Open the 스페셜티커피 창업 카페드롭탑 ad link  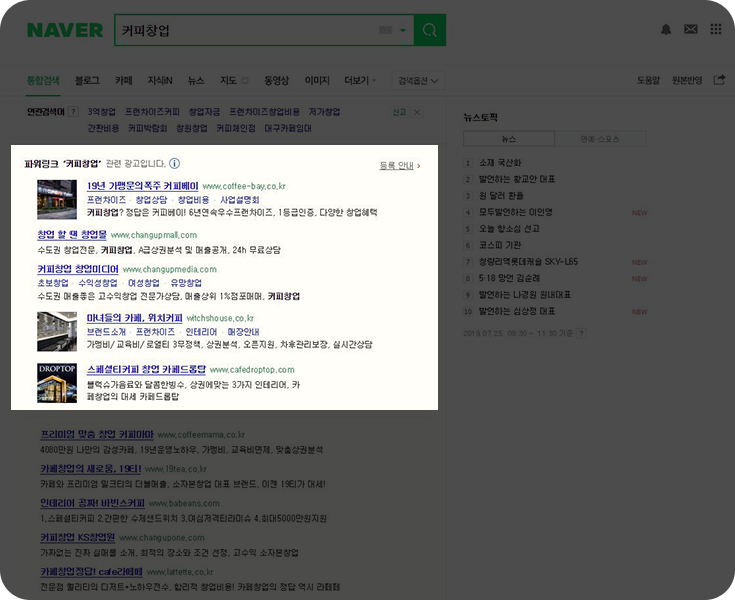click(x=146, y=369)
